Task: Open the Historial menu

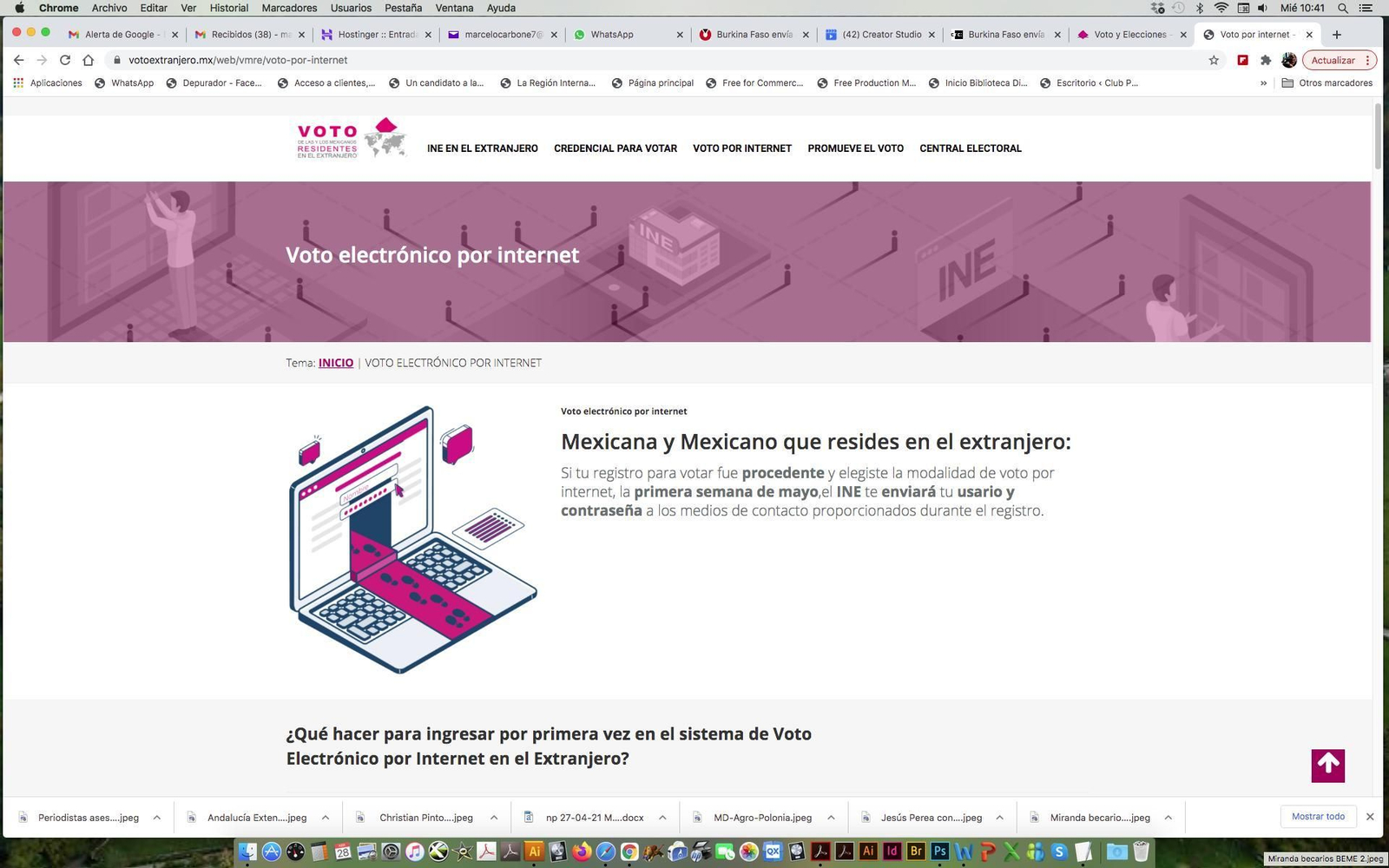Action: (228, 8)
